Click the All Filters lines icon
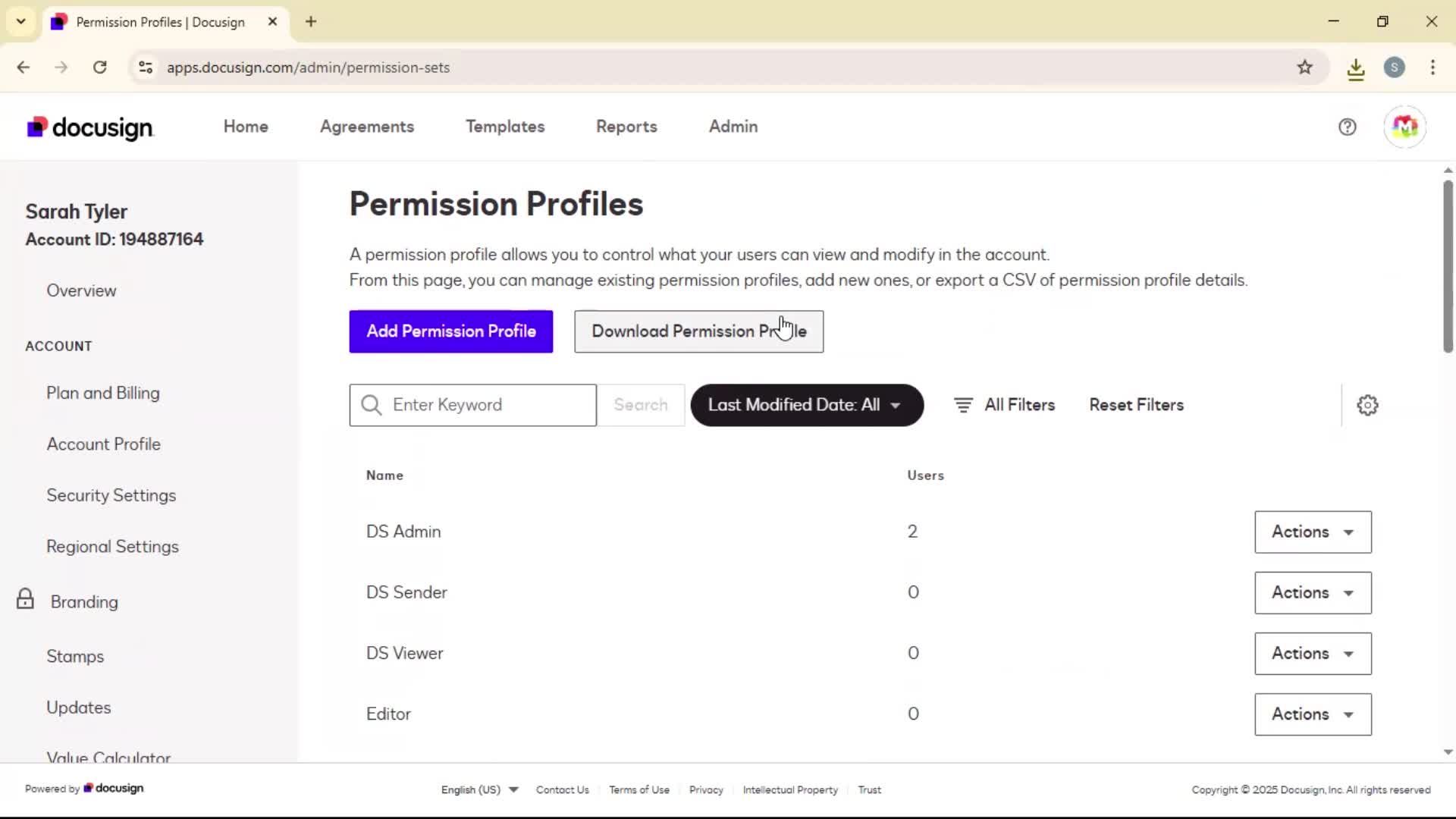 963,405
